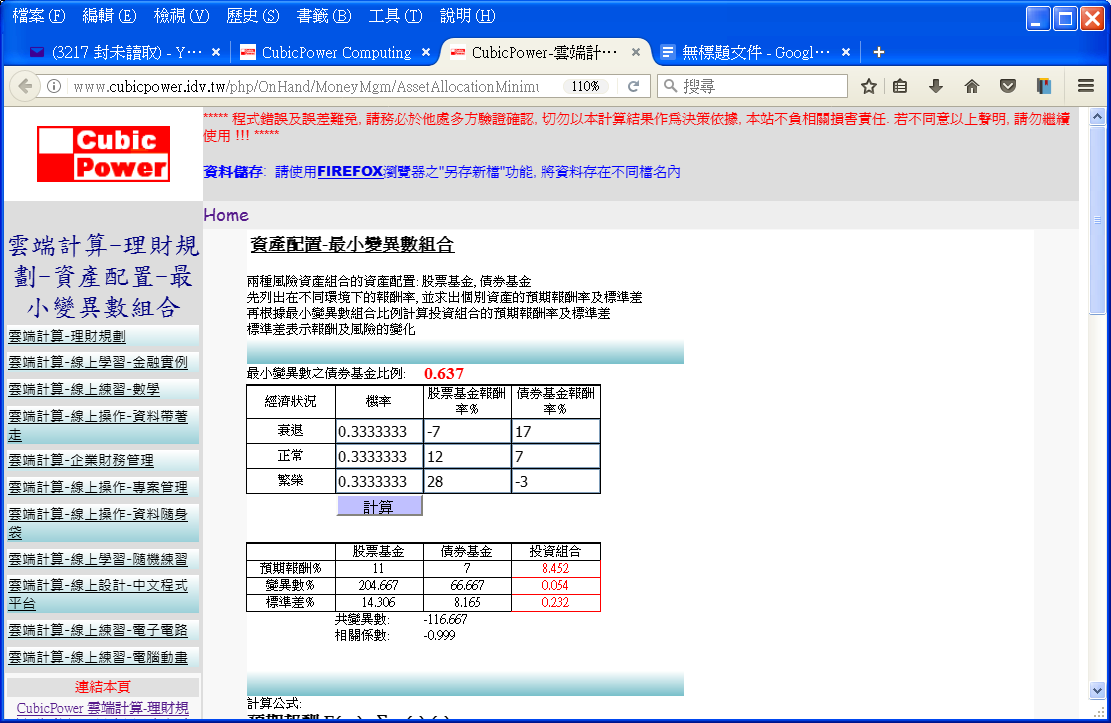
Task: Edit bond fund return for 繁榮 (-3)
Action: point(556,481)
